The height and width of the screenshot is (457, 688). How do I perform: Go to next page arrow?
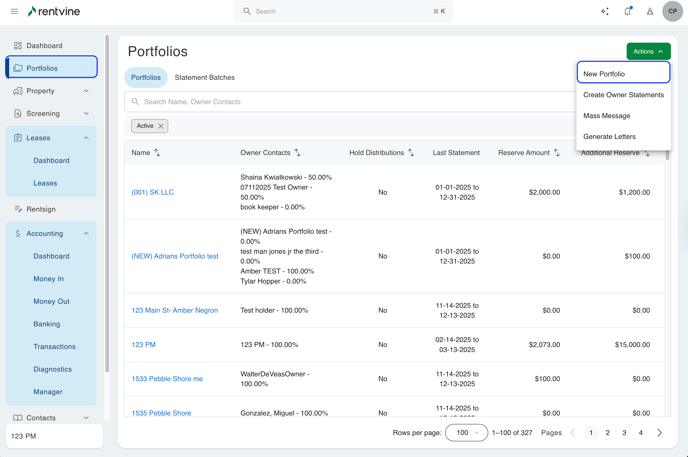(659, 433)
